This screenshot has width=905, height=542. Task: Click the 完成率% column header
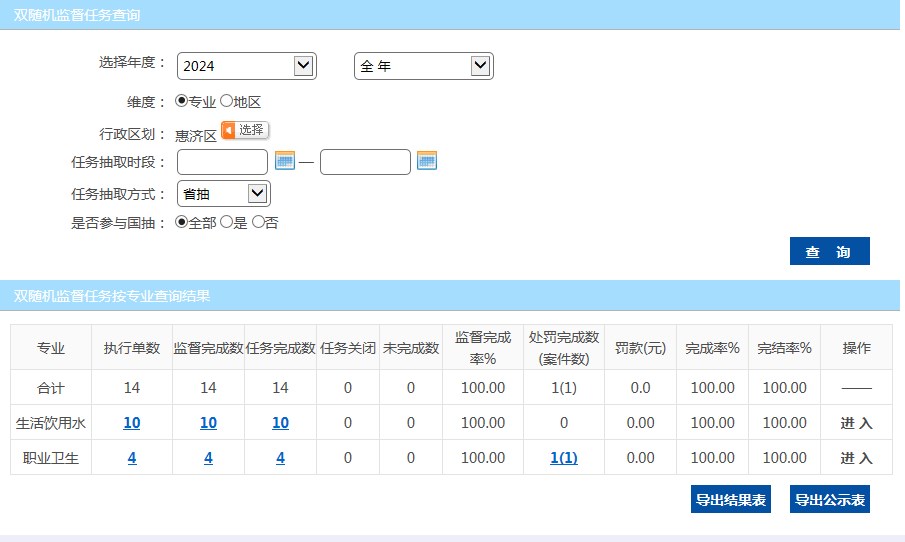(x=712, y=348)
